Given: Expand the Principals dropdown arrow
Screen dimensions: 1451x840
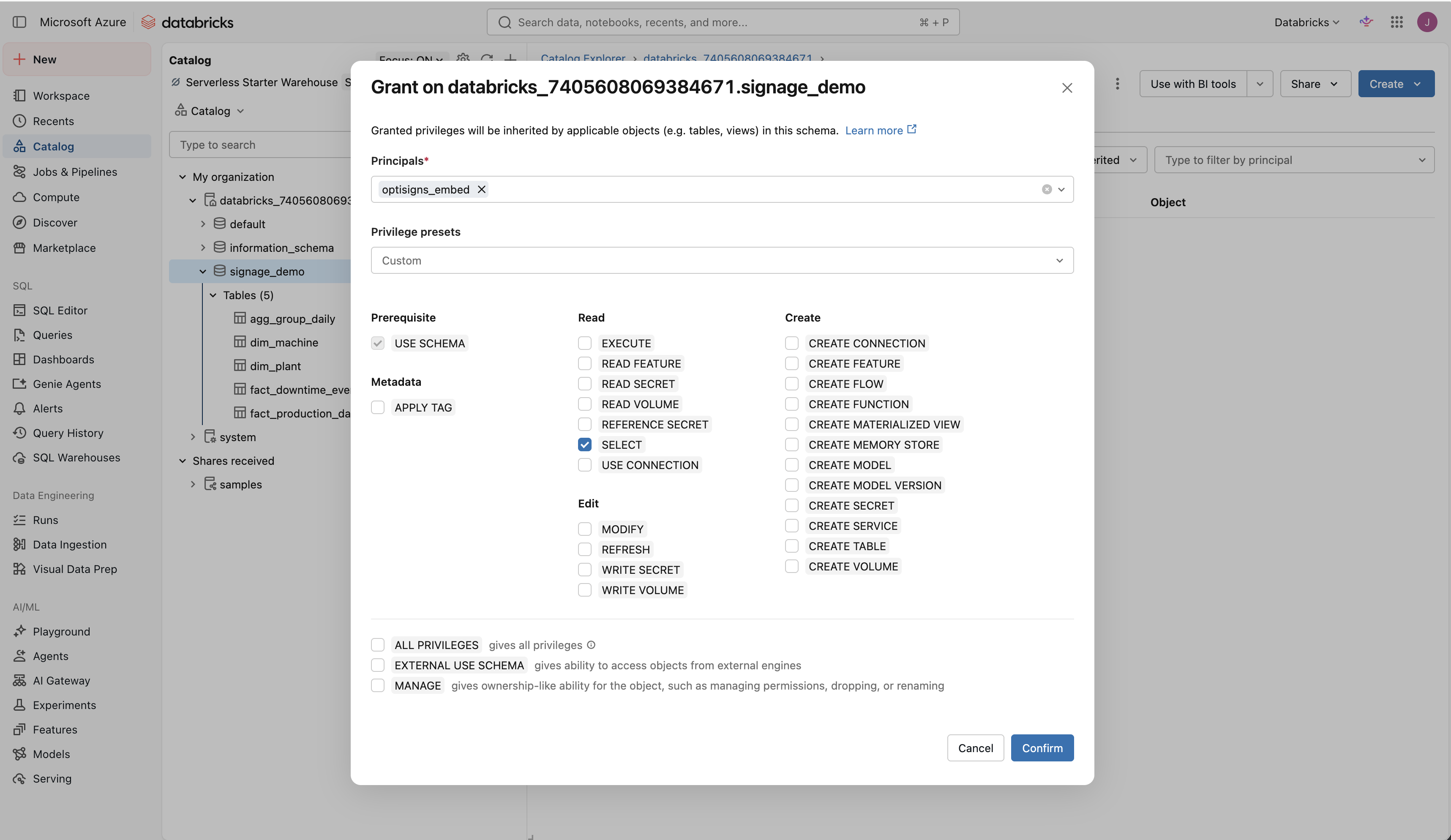Looking at the screenshot, I should pyautogui.click(x=1061, y=189).
